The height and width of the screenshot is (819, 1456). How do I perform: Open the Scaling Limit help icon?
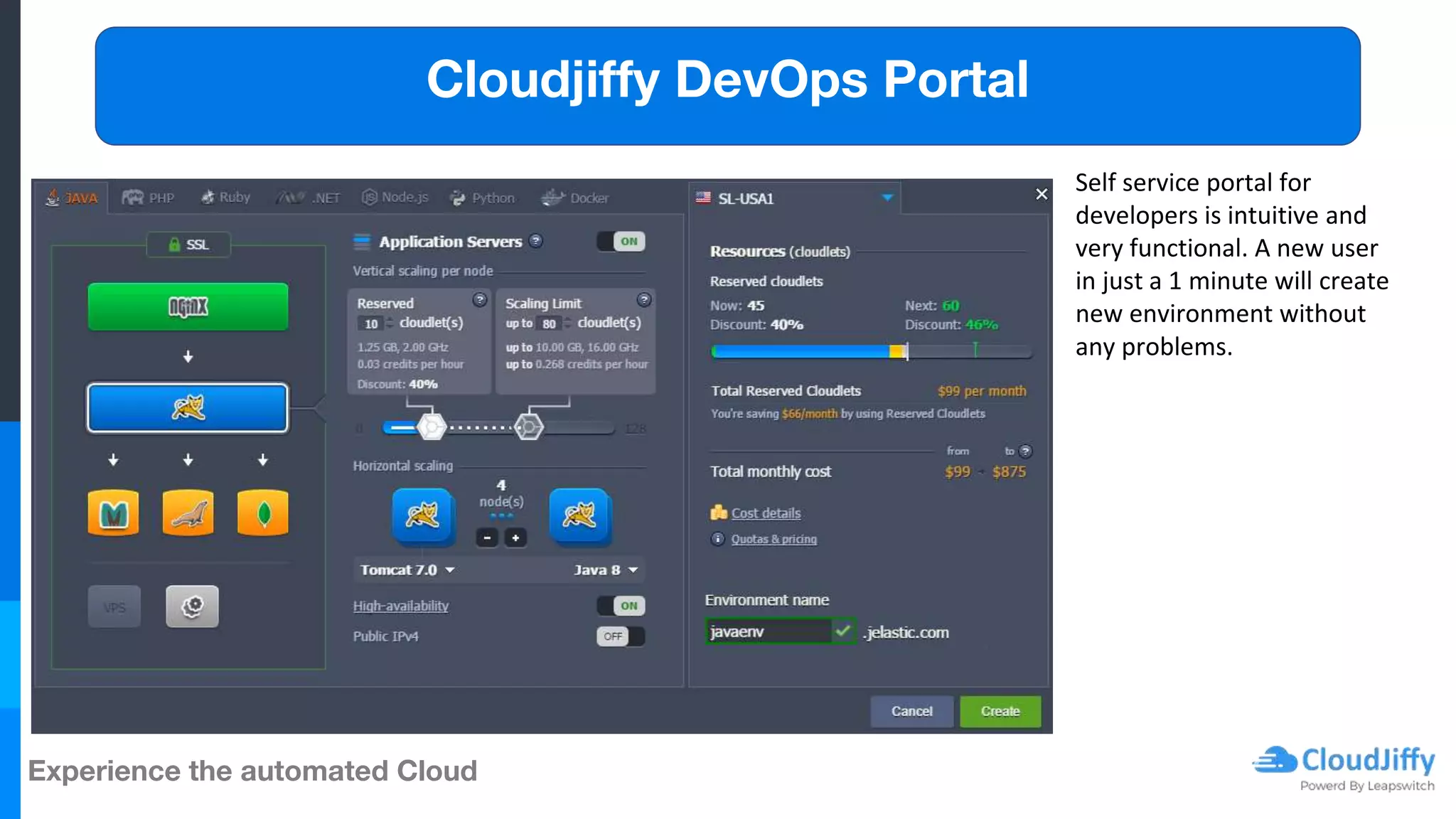click(644, 300)
